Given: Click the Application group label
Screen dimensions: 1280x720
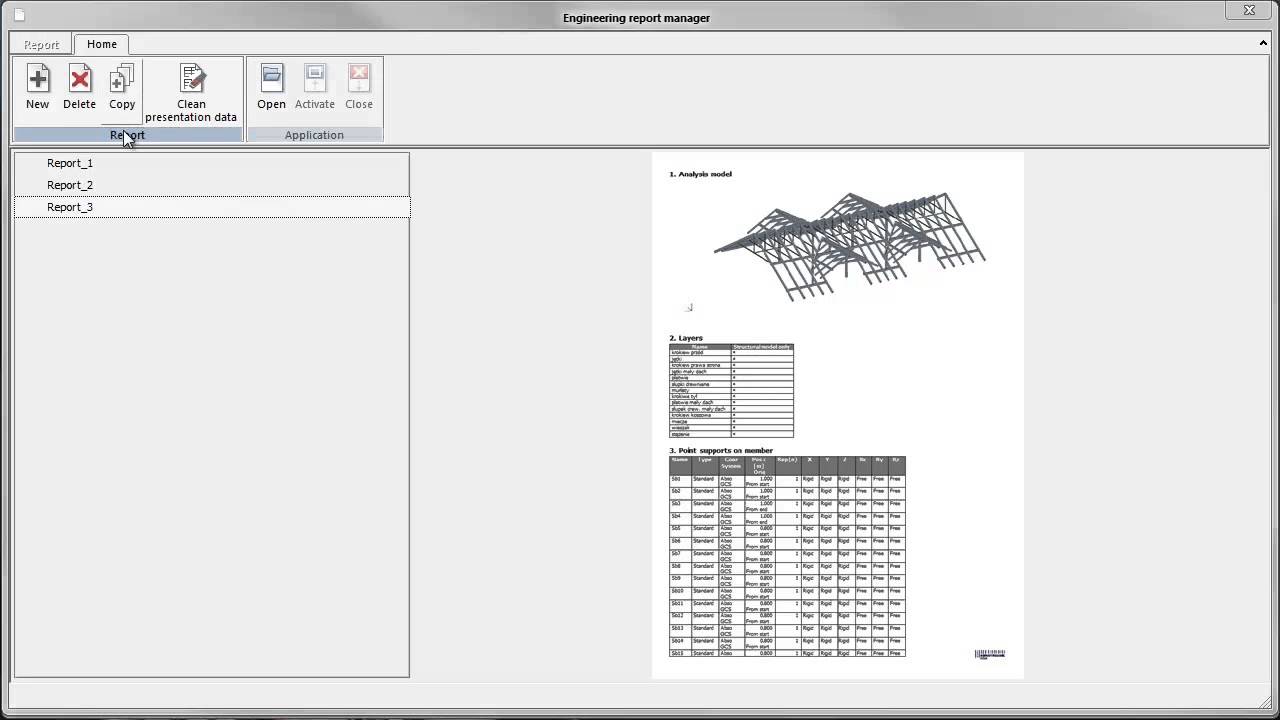Looking at the screenshot, I should coord(314,135).
